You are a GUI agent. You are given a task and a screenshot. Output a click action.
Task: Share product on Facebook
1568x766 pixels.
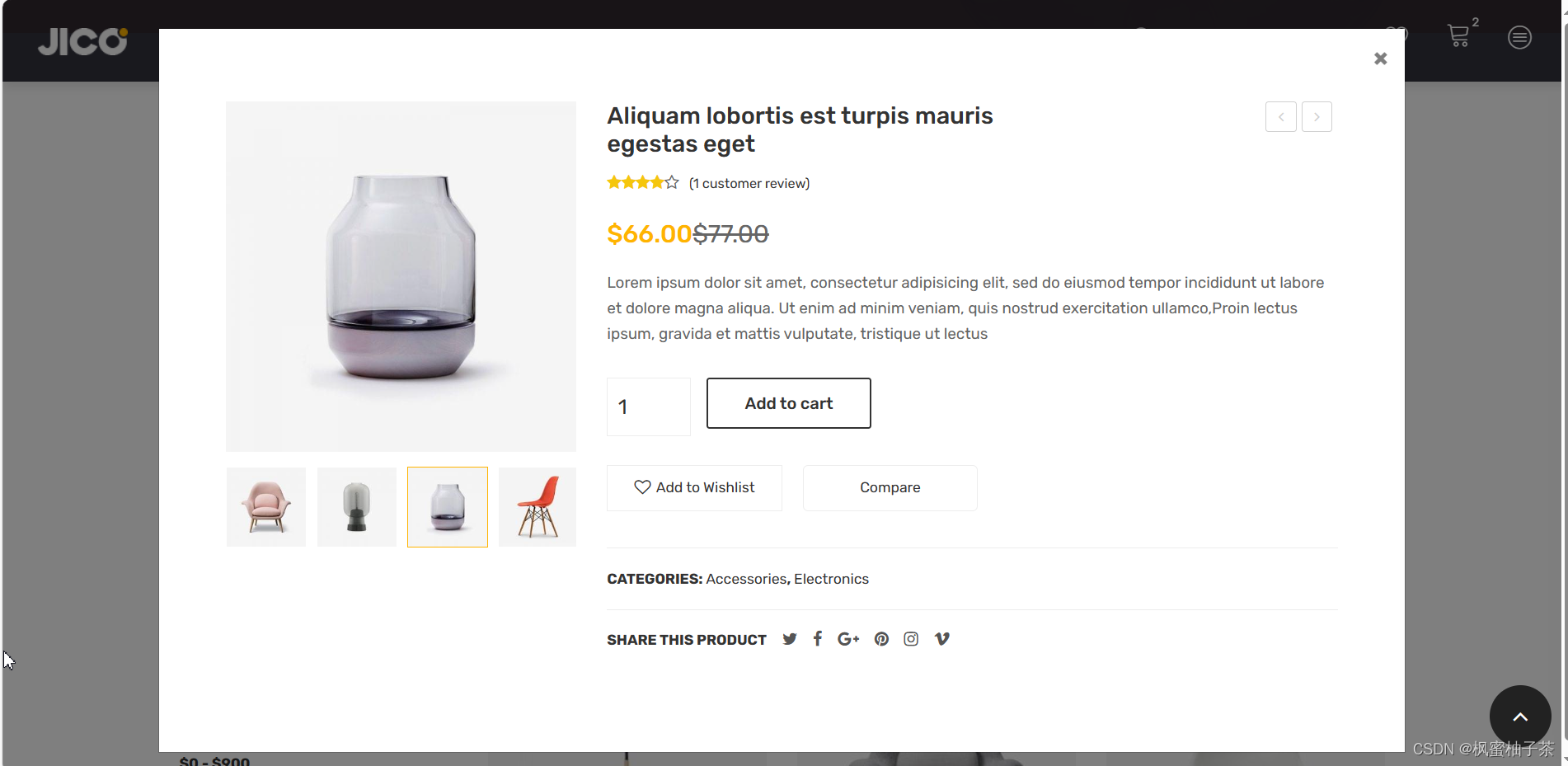coord(817,639)
